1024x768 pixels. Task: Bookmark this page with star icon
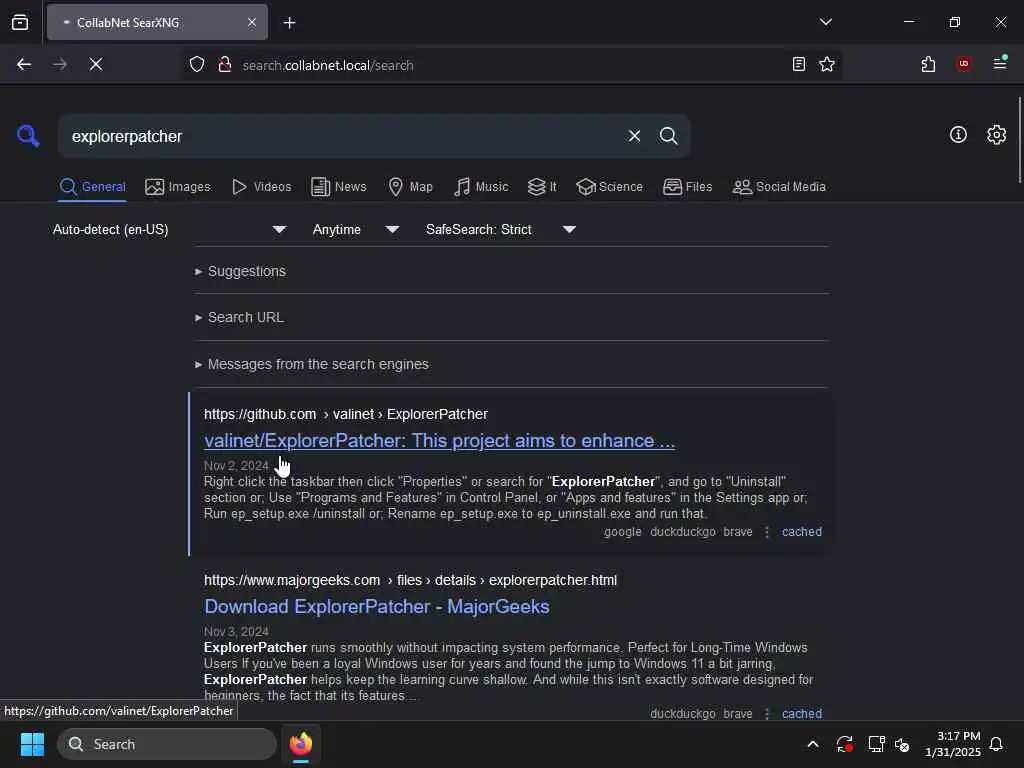(x=827, y=64)
